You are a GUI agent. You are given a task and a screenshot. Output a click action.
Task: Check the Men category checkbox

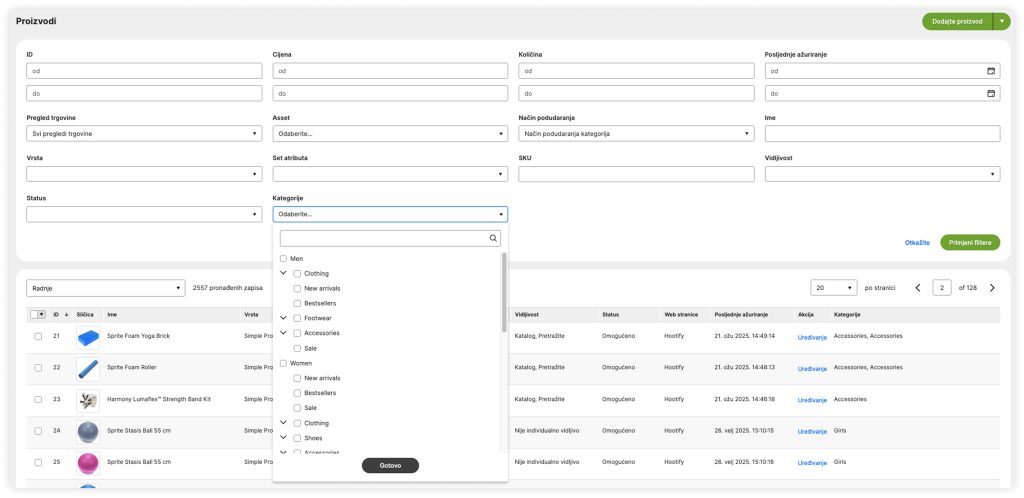(283, 258)
